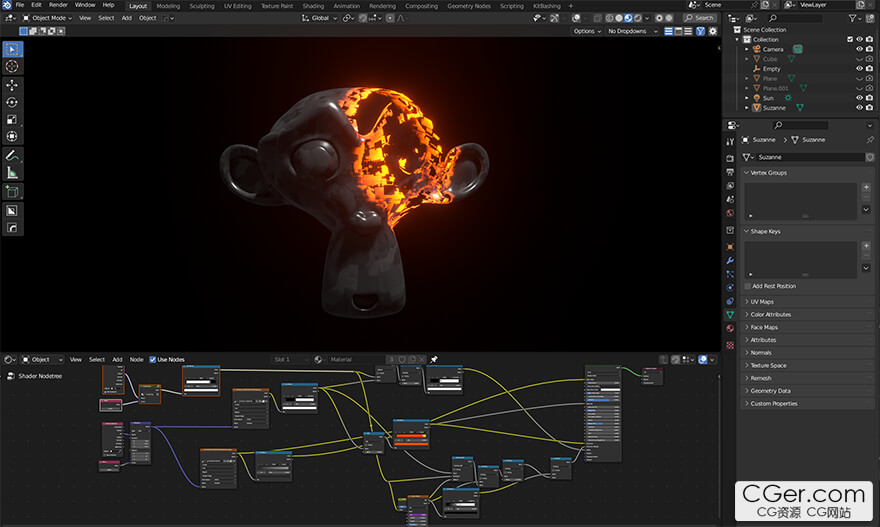The image size is (880, 527).
Task: Select the Select Box tool
Action: tap(12, 49)
